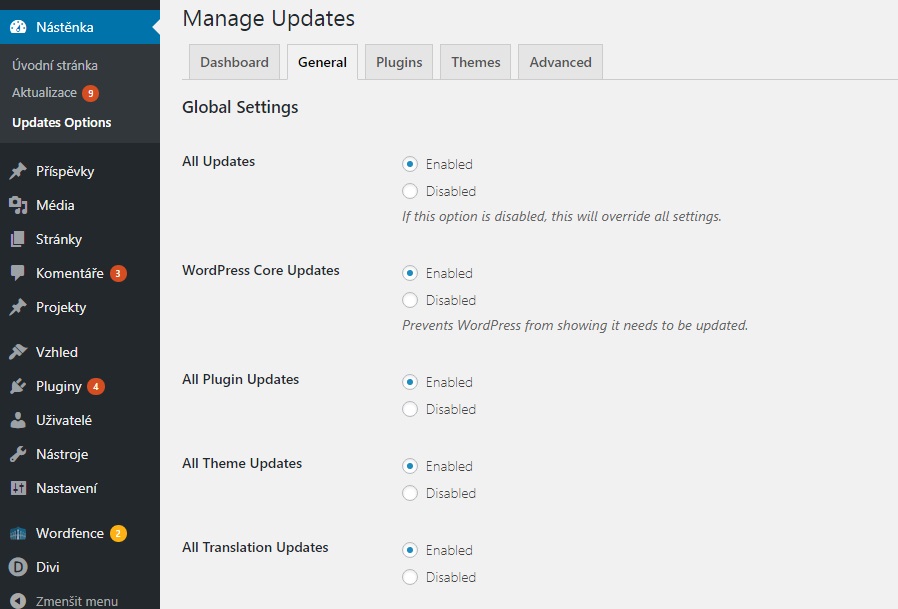
Task: Open the Plugins tab
Action: pyautogui.click(x=399, y=62)
